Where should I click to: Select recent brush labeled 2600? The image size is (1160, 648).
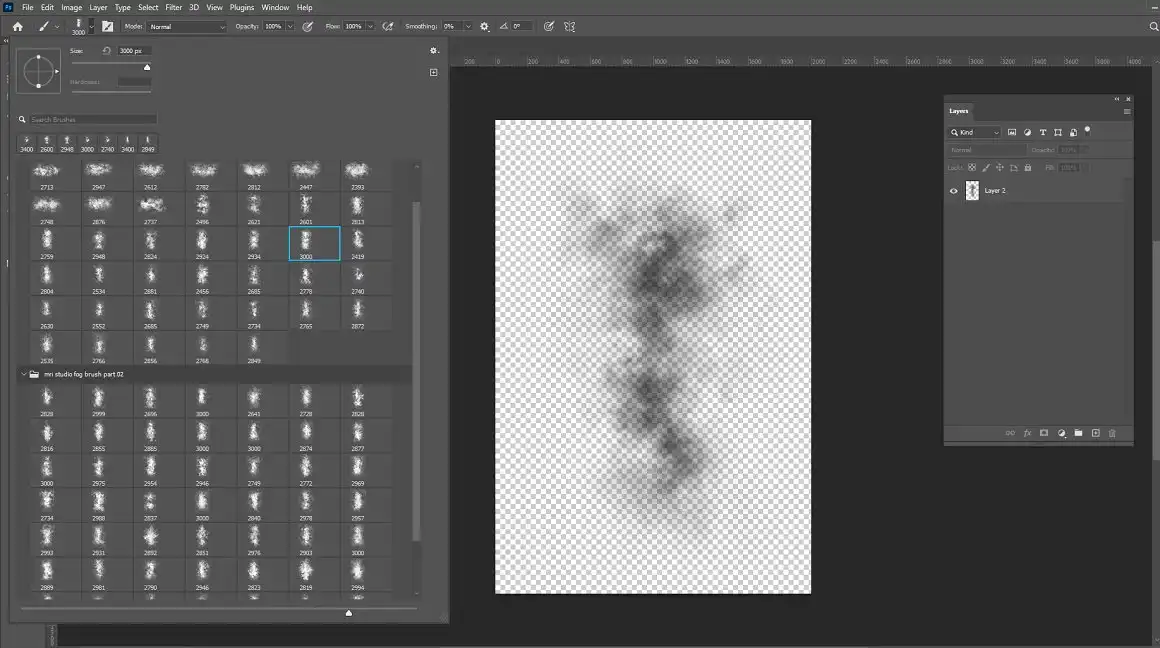click(47, 144)
